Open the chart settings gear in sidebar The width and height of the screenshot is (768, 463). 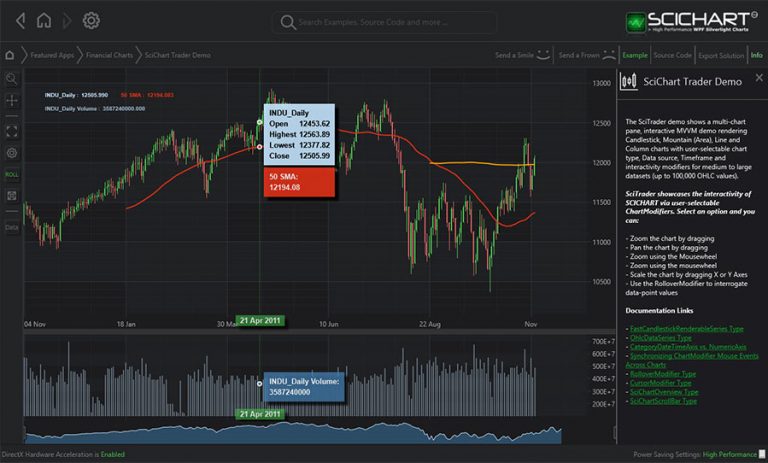coord(12,153)
